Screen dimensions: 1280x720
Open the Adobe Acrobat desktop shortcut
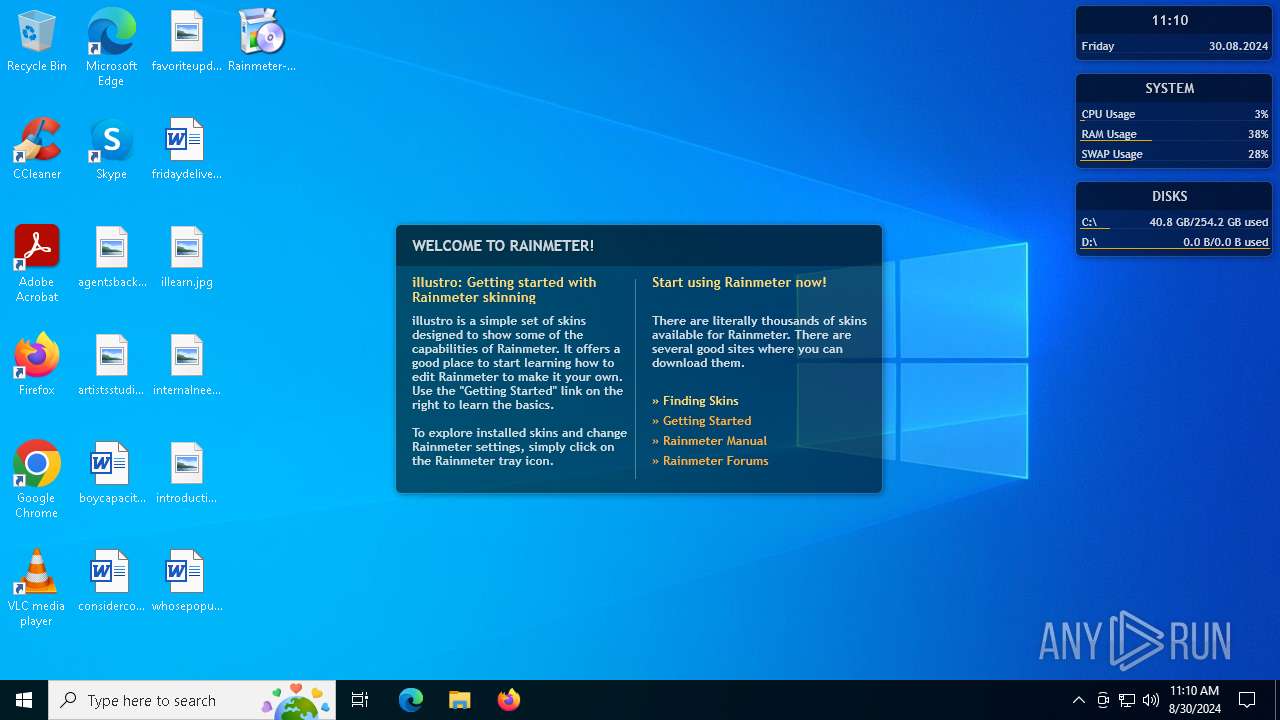coord(37,264)
